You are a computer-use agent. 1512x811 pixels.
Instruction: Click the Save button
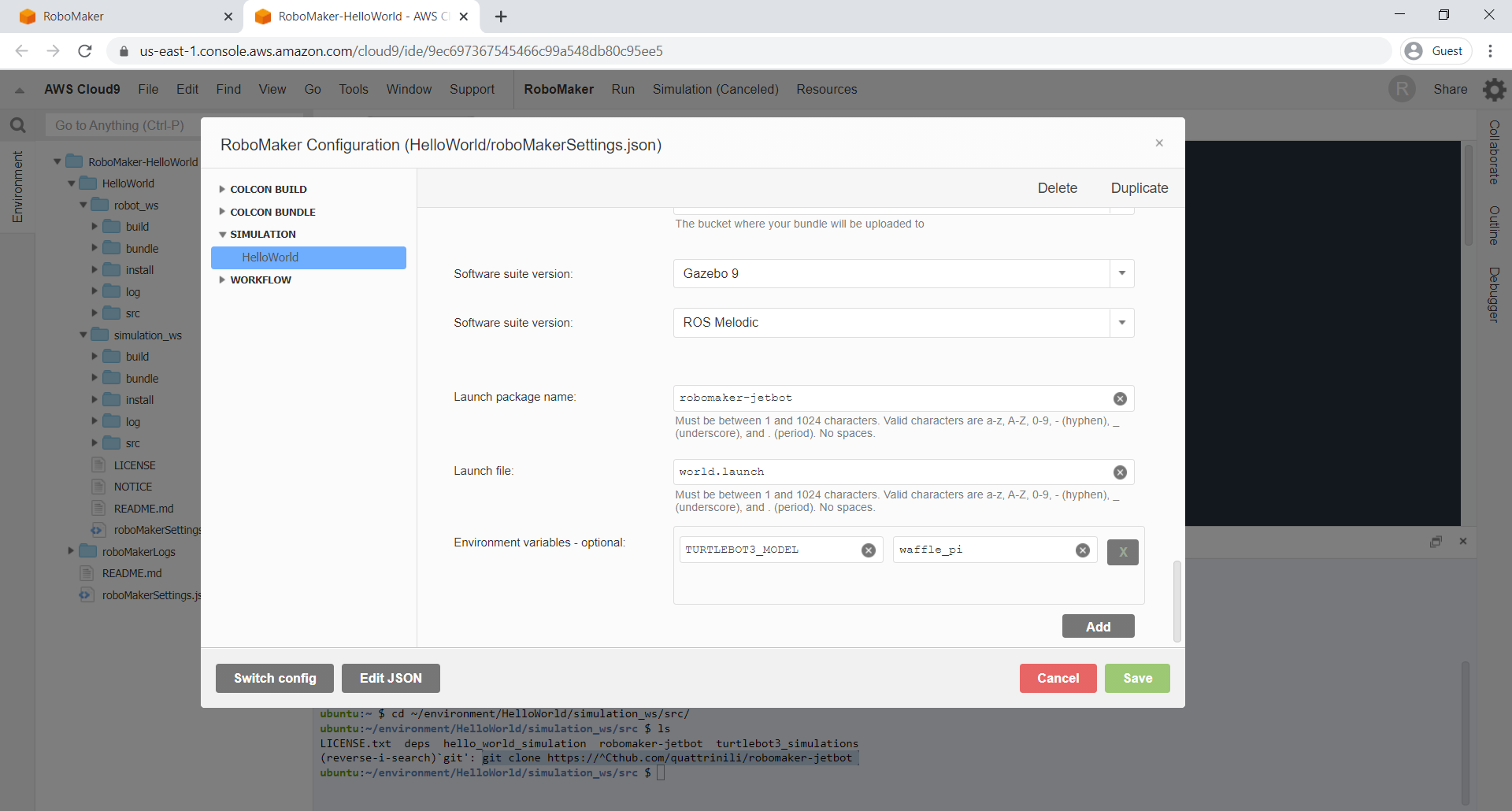(1137, 679)
